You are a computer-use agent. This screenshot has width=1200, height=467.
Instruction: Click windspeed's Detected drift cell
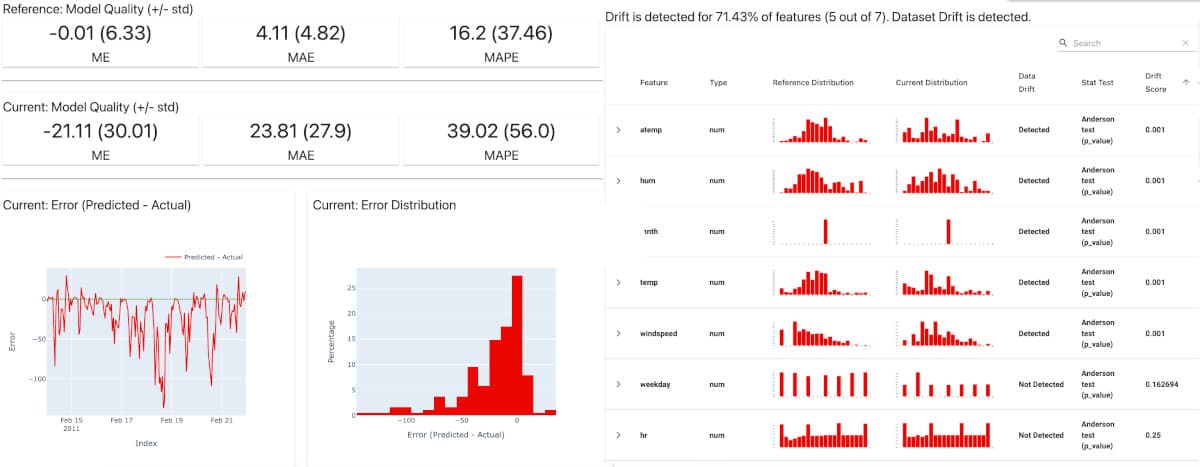coord(1034,333)
